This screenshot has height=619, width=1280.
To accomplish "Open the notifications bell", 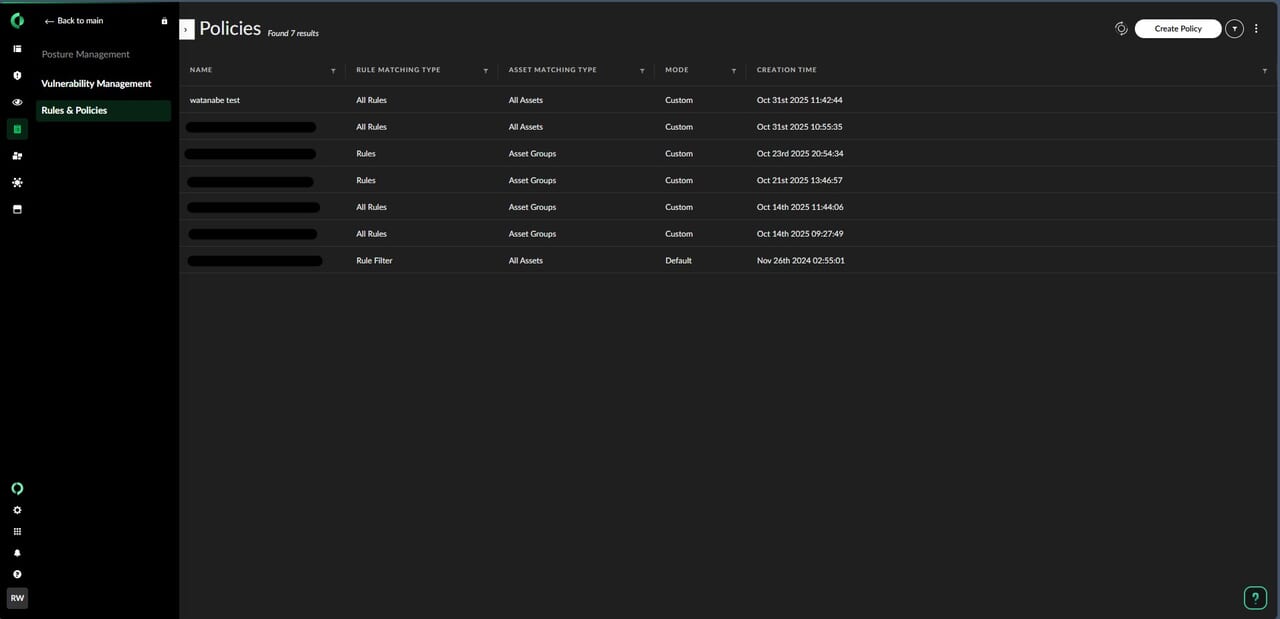I will pos(17,553).
